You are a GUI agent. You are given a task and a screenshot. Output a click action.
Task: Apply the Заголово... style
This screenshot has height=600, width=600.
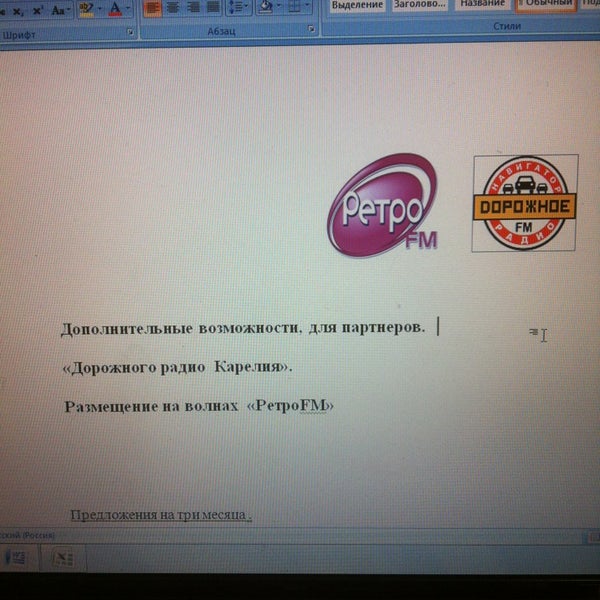coord(420,4)
